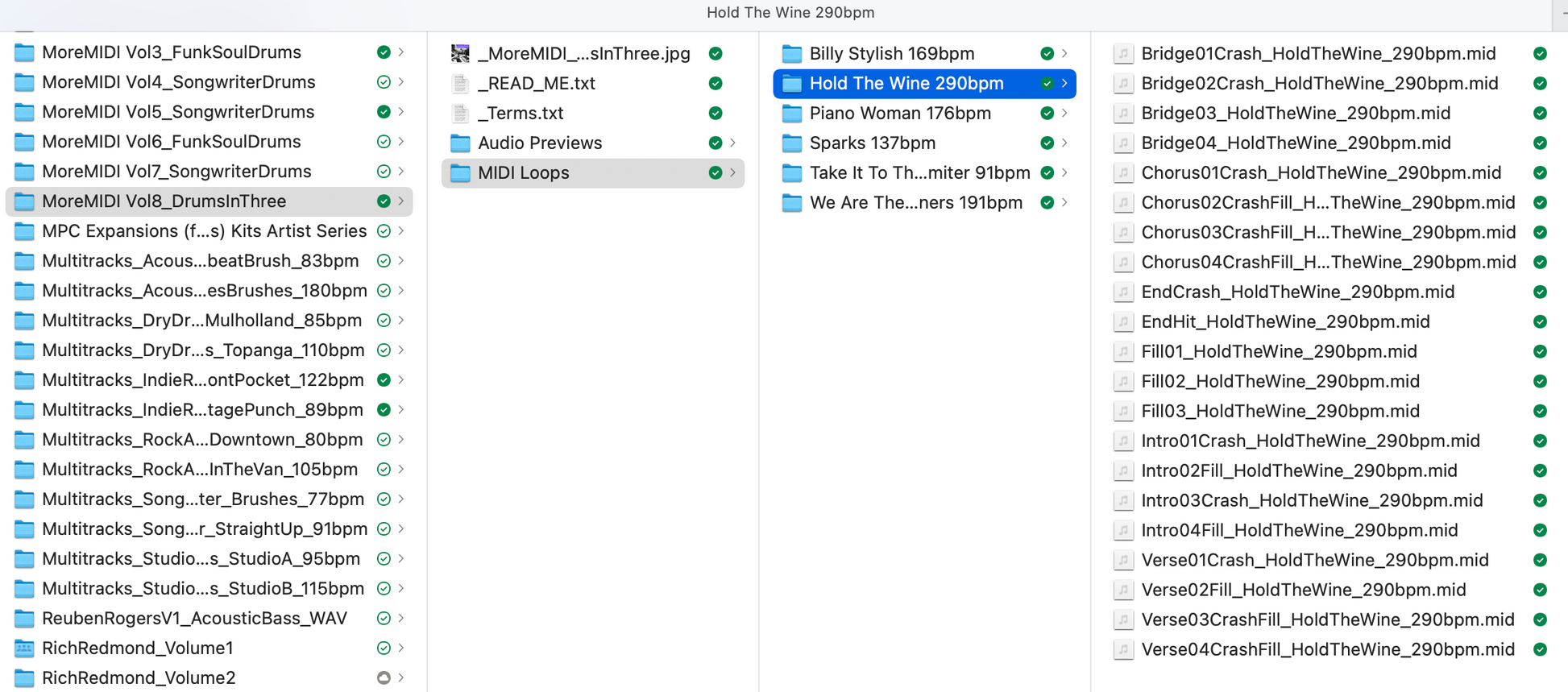Click the RichRedmond_Volume1 shared folder icon
The image size is (1568, 692).
(x=25, y=648)
